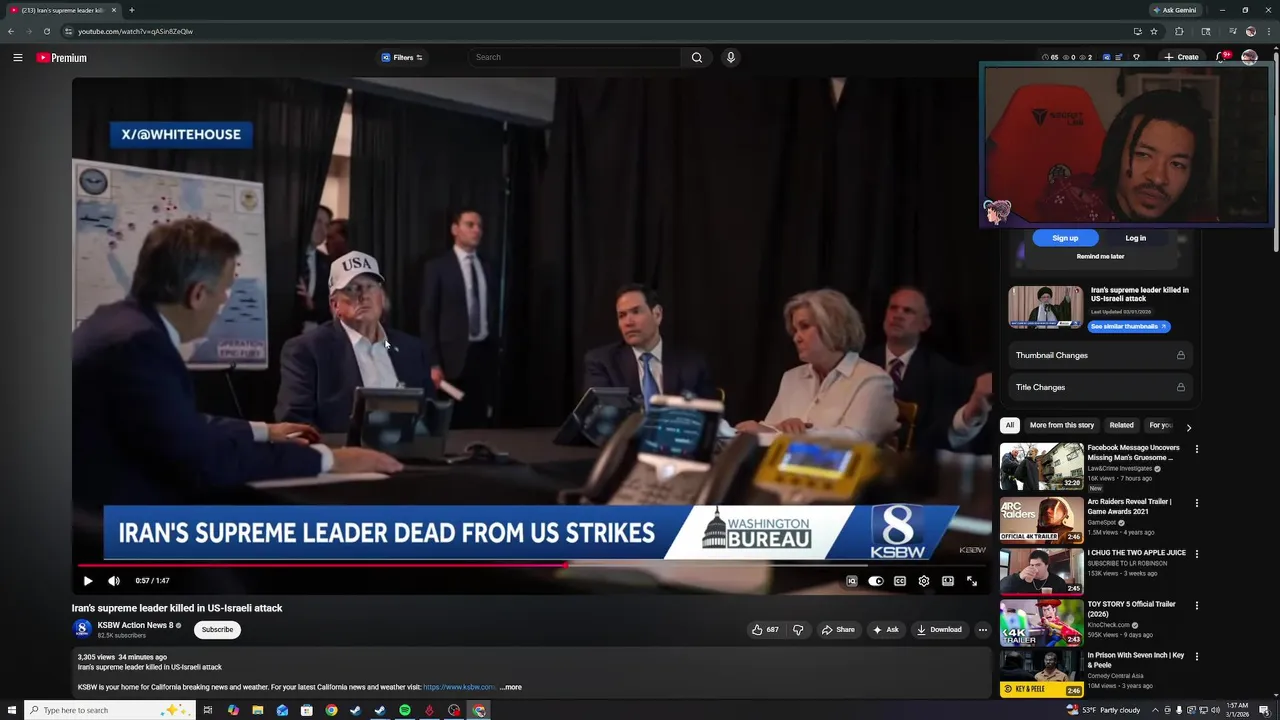Reload the page in Chrome

[x=47, y=31]
